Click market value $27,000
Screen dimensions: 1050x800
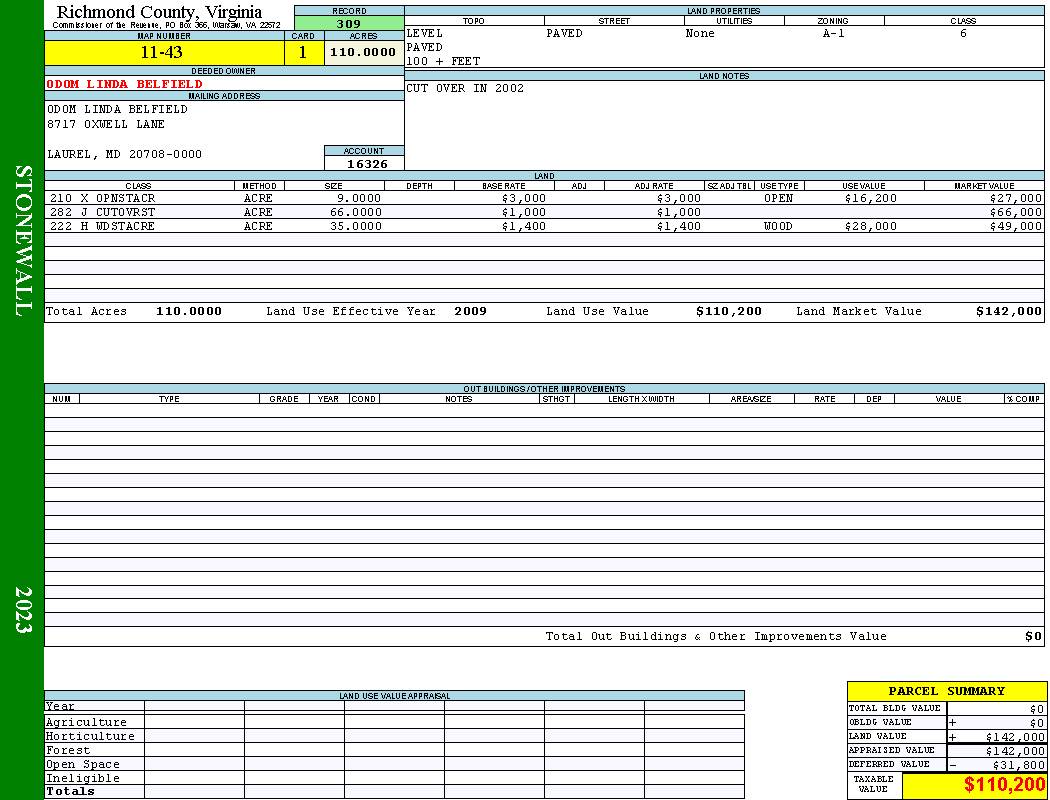point(1016,199)
